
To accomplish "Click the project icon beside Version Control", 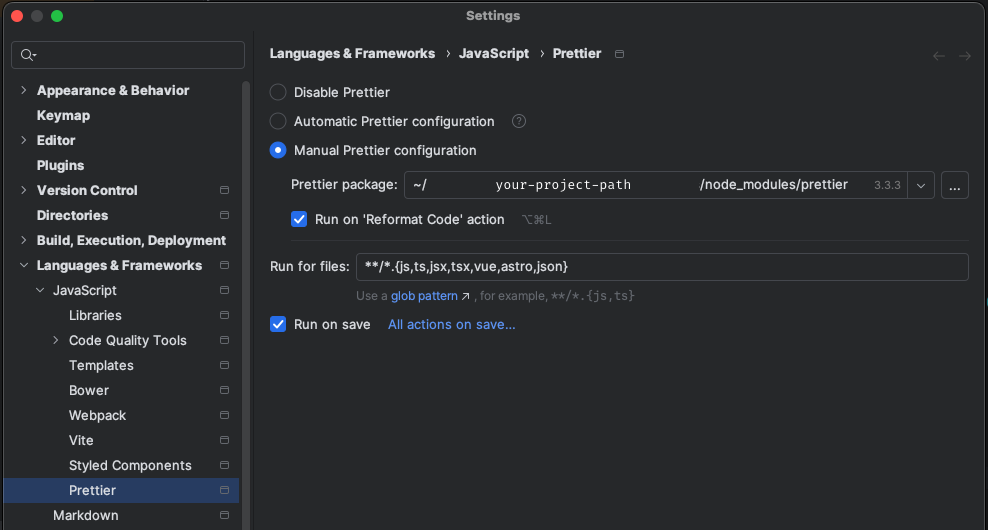I will point(224,190).
